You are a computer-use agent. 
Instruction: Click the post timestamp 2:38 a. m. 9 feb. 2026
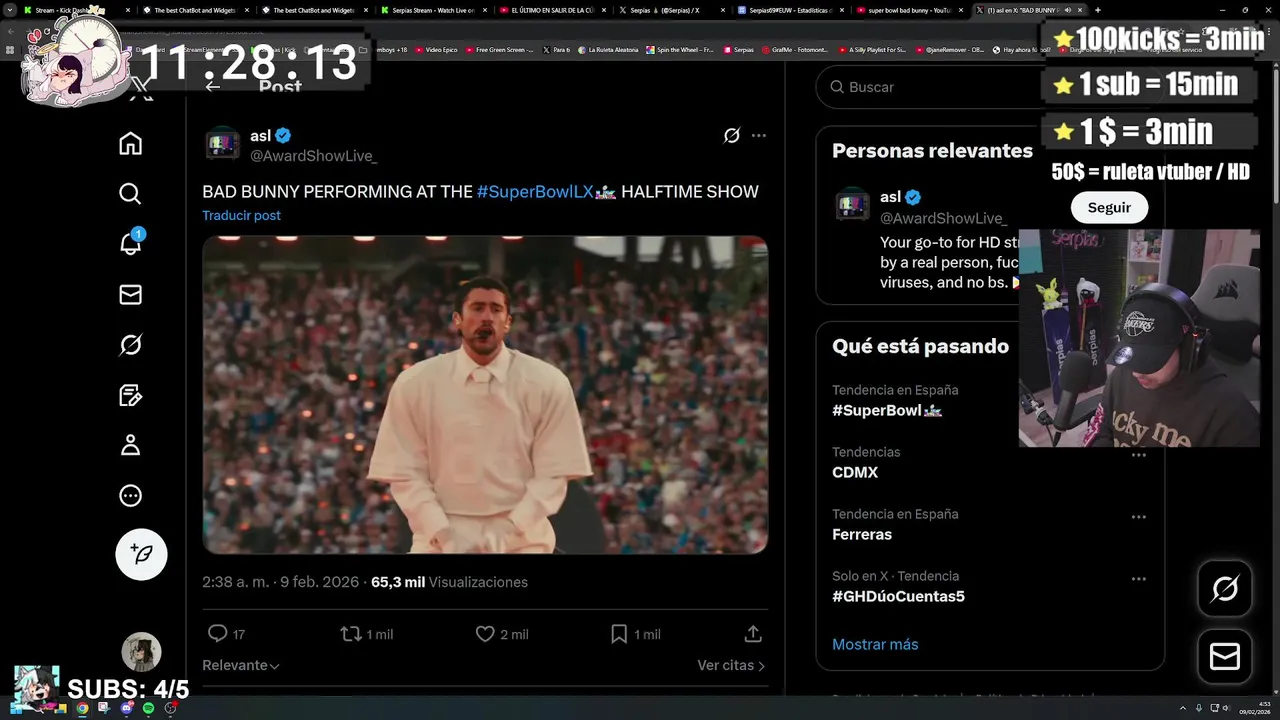(x=280, y=582)
